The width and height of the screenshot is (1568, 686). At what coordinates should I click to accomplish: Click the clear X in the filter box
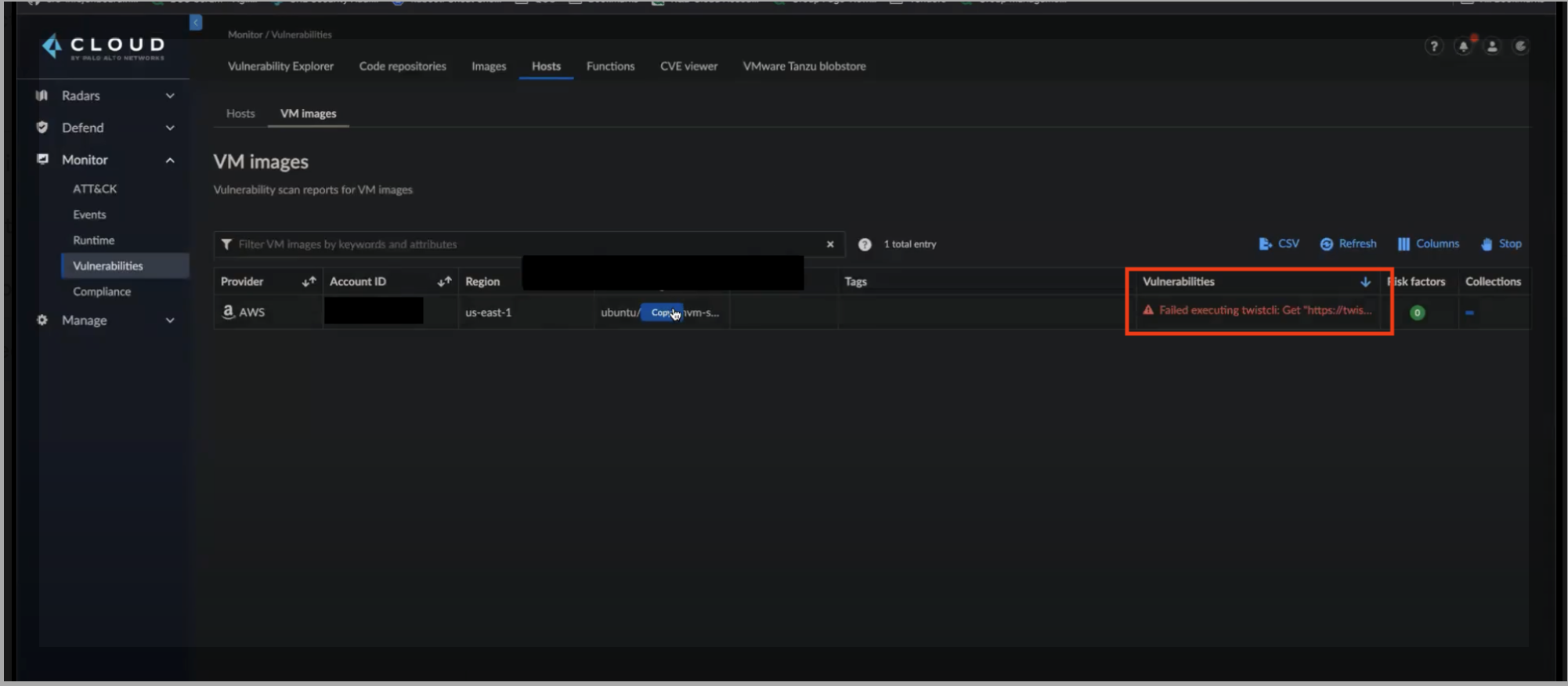coord(830,244)
